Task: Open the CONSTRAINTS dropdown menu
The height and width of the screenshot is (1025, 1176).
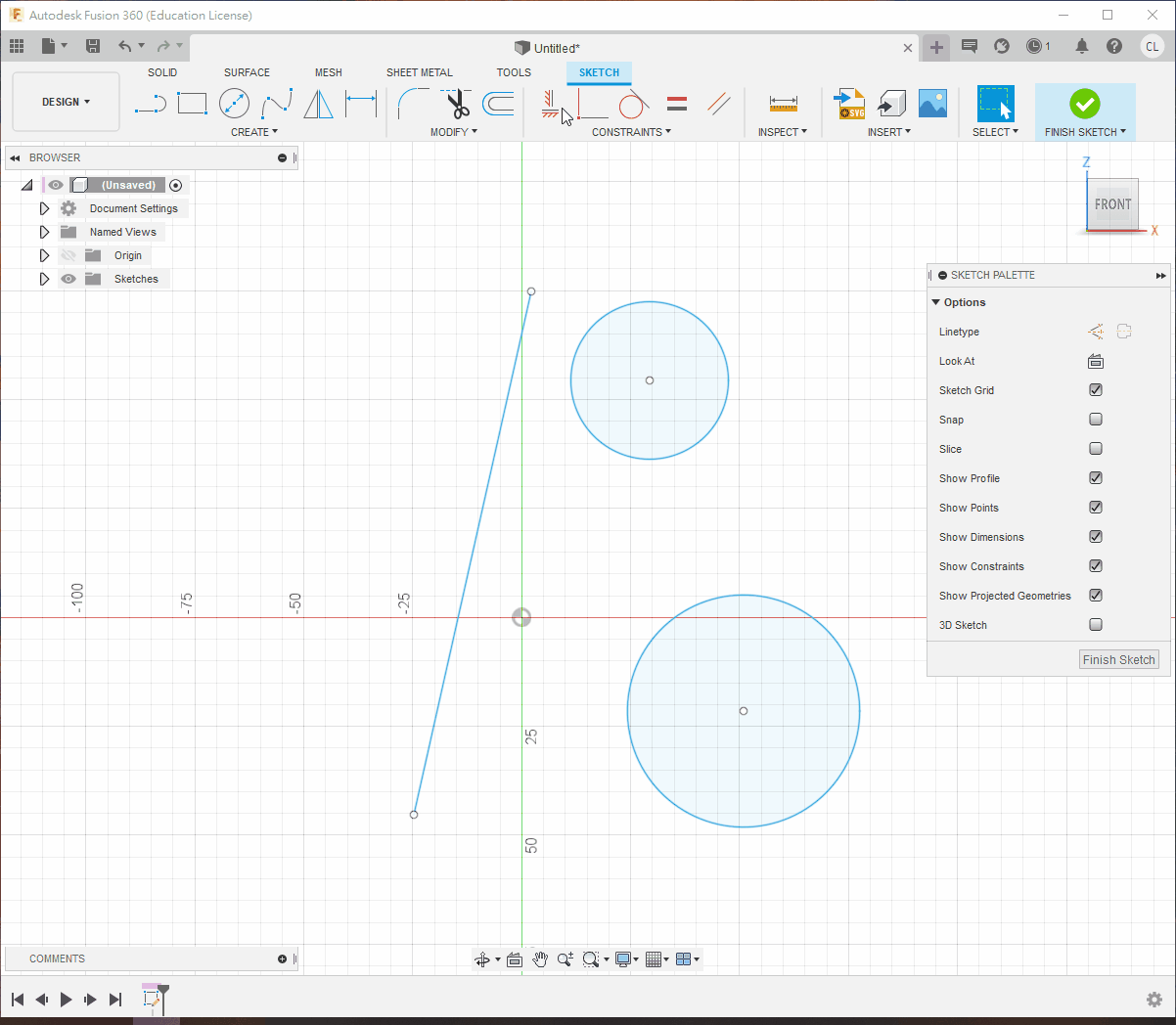Action: point(631,132)
